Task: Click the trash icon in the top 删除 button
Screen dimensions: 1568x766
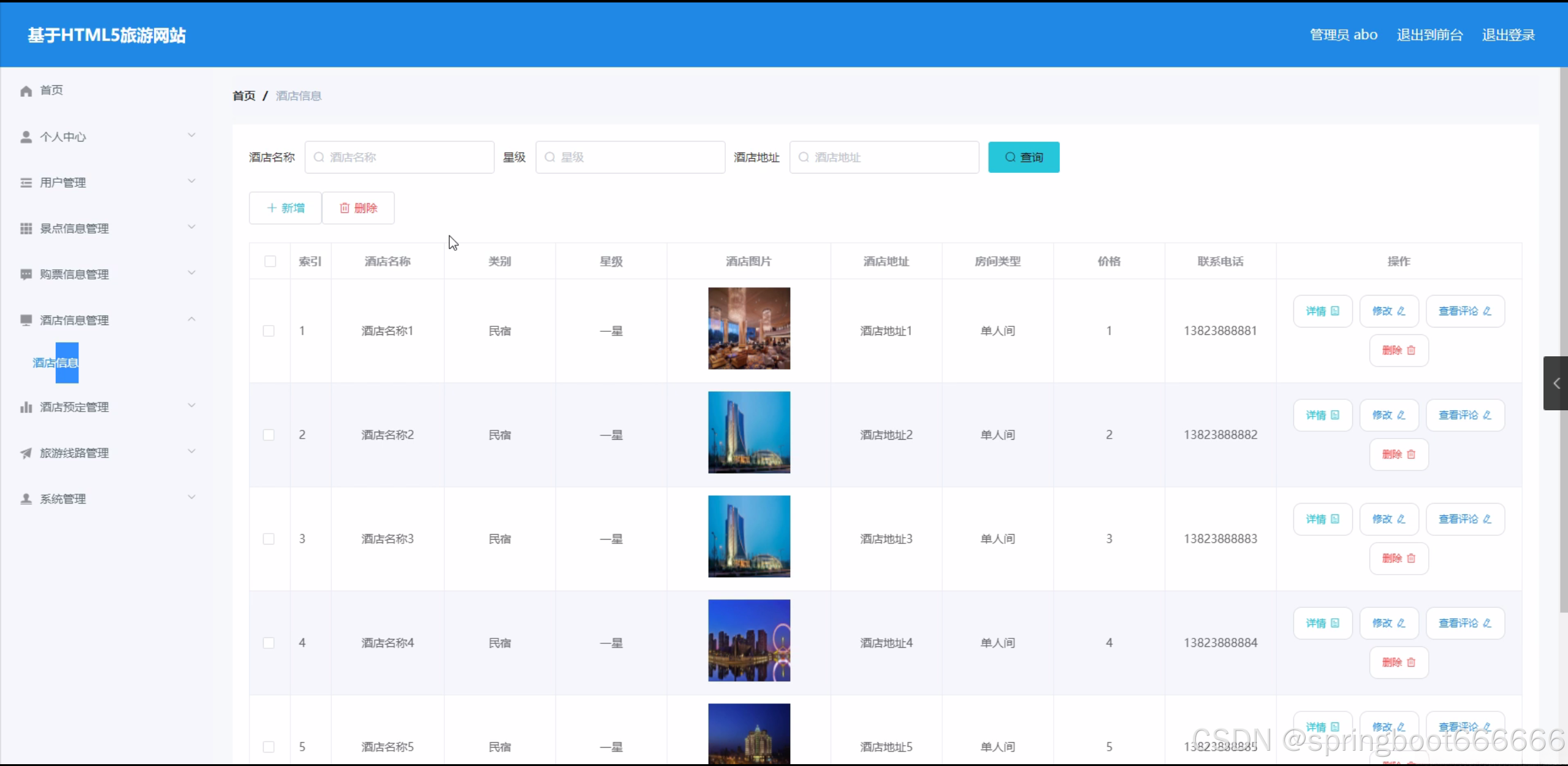Action: point(344,209)
